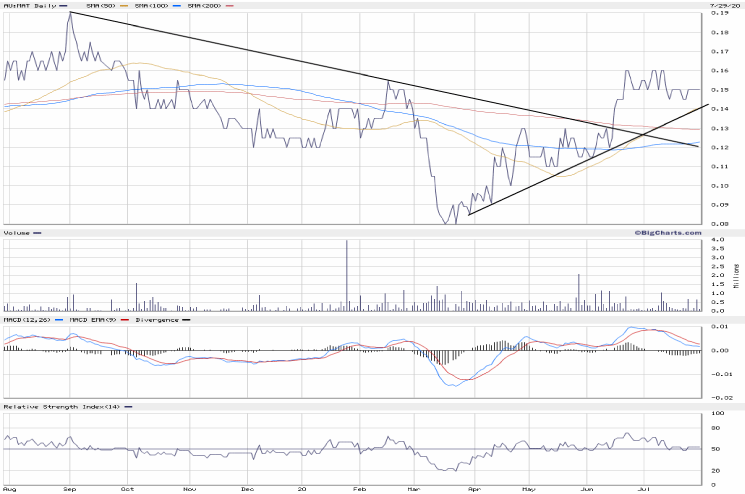Click the 0.13 price axis label
The image size is (745, 494).
(x=720, y=128)
